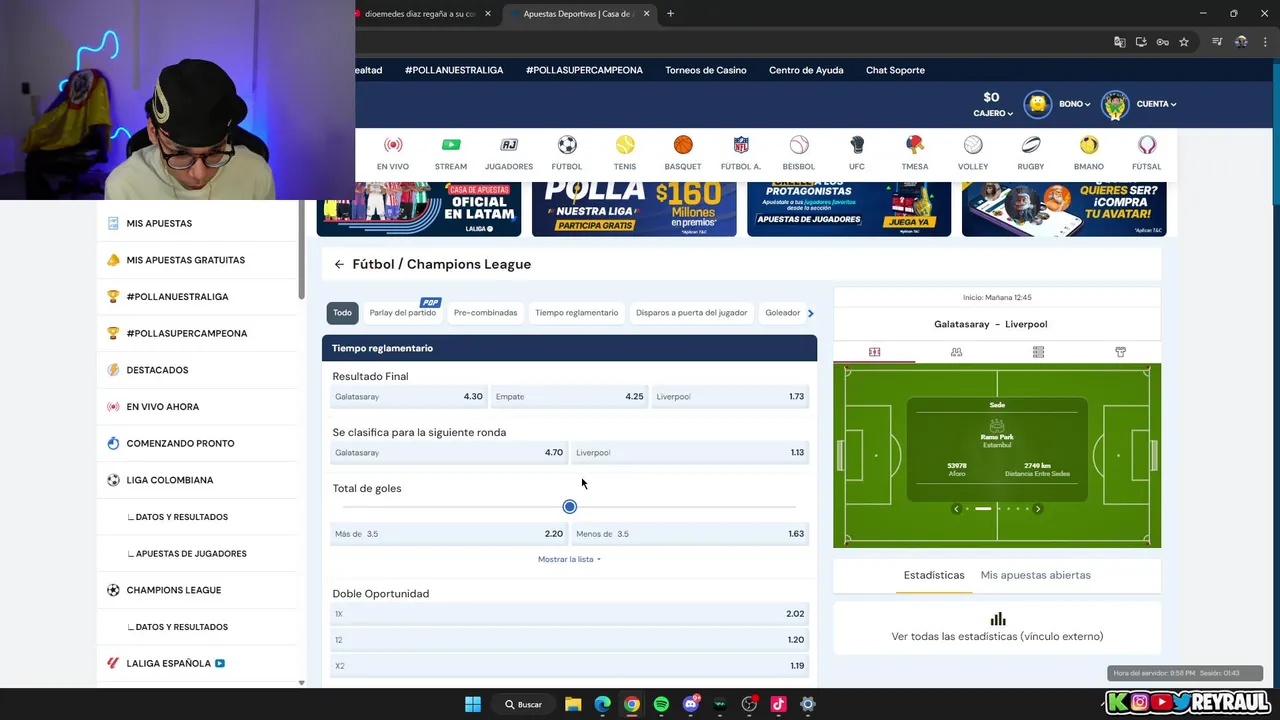Screen dimensions: 1280x720
Task: Open File Explorer from the taskbar
Action: [x=573, y=704]
